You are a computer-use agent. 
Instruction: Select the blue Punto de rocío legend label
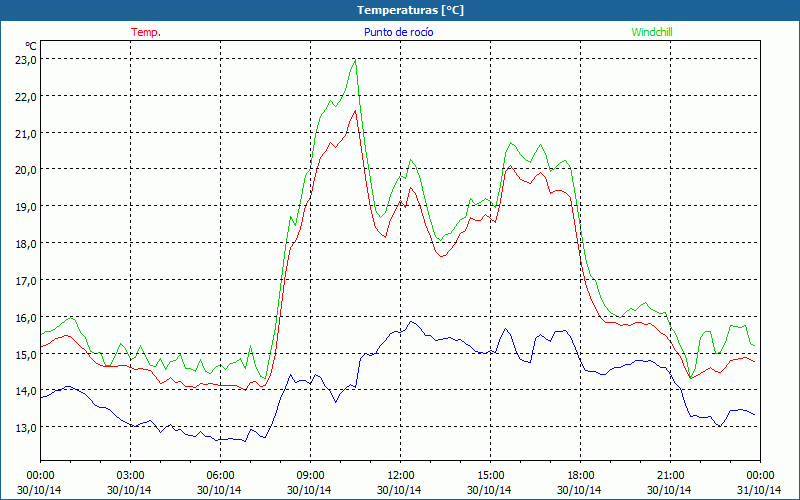click(398, 32)
